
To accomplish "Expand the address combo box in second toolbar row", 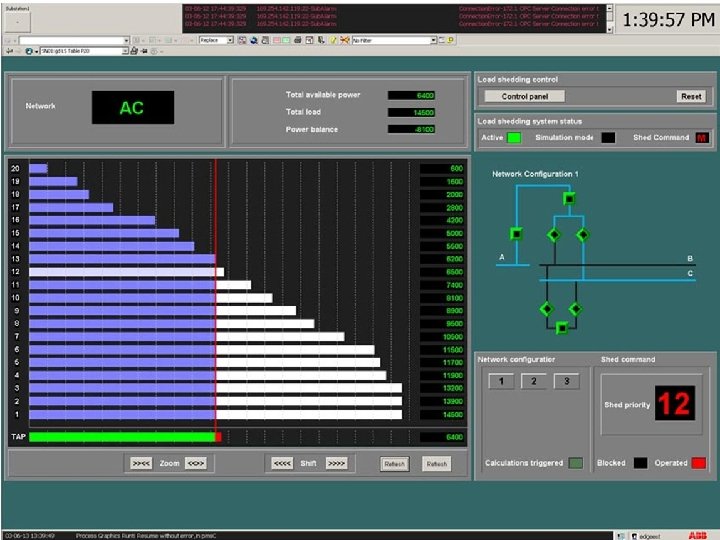I will pos(125,51).
